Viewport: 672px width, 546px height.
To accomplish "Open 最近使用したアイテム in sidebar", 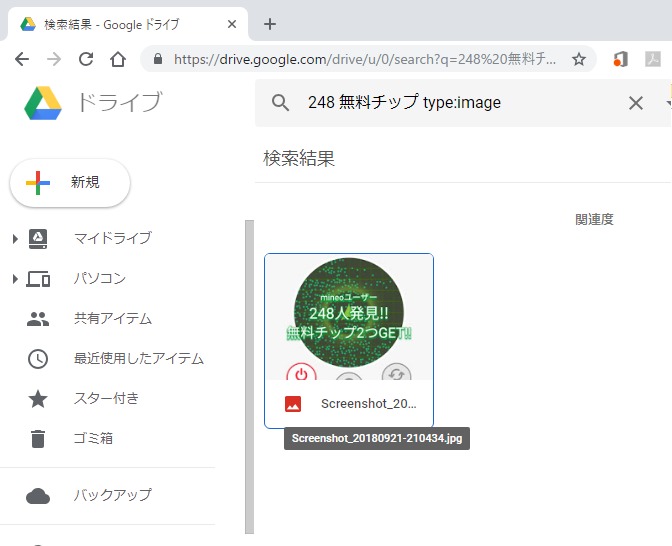I will (138, 359).
